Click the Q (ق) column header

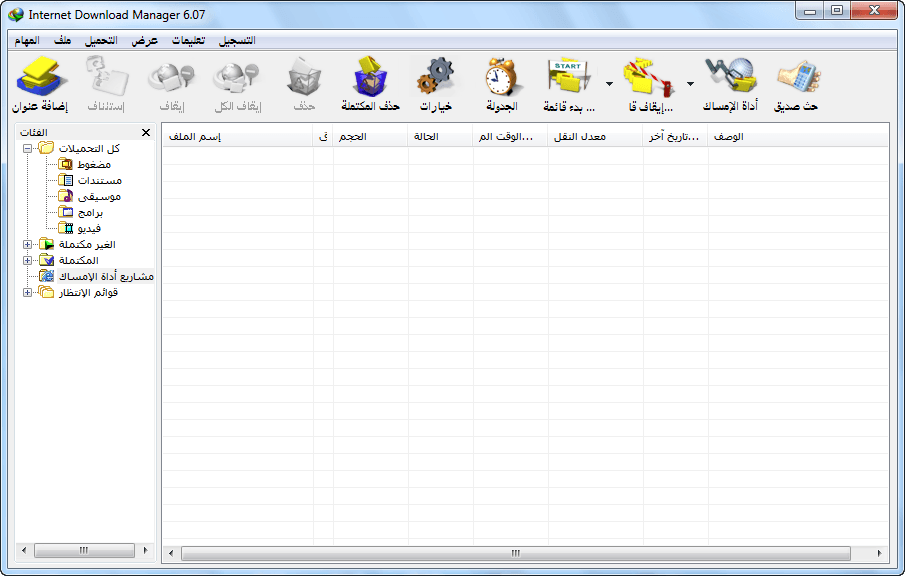323,136
